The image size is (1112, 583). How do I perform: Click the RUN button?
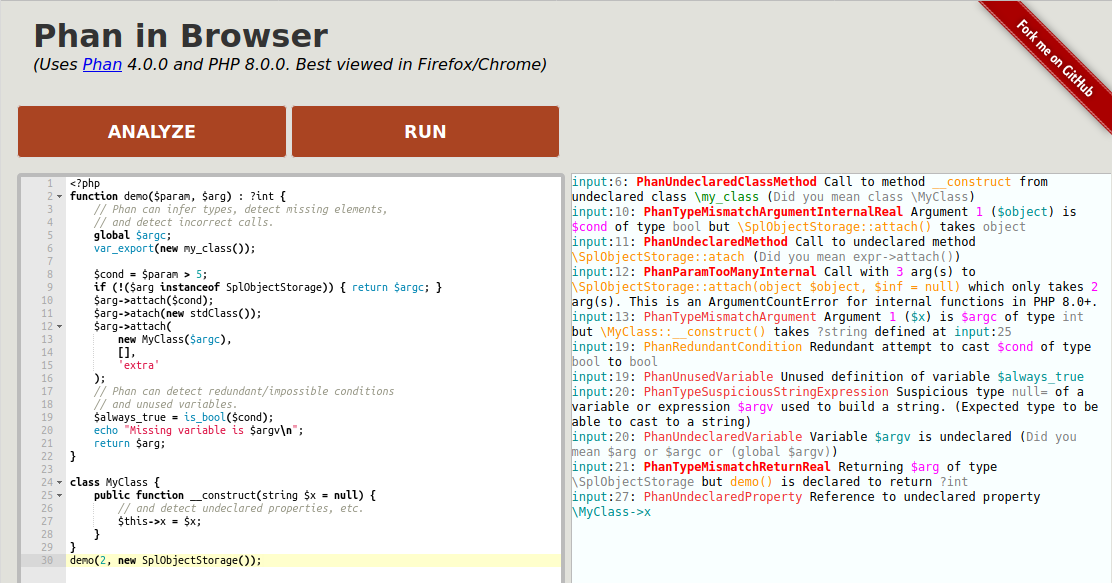coord(425,131)
